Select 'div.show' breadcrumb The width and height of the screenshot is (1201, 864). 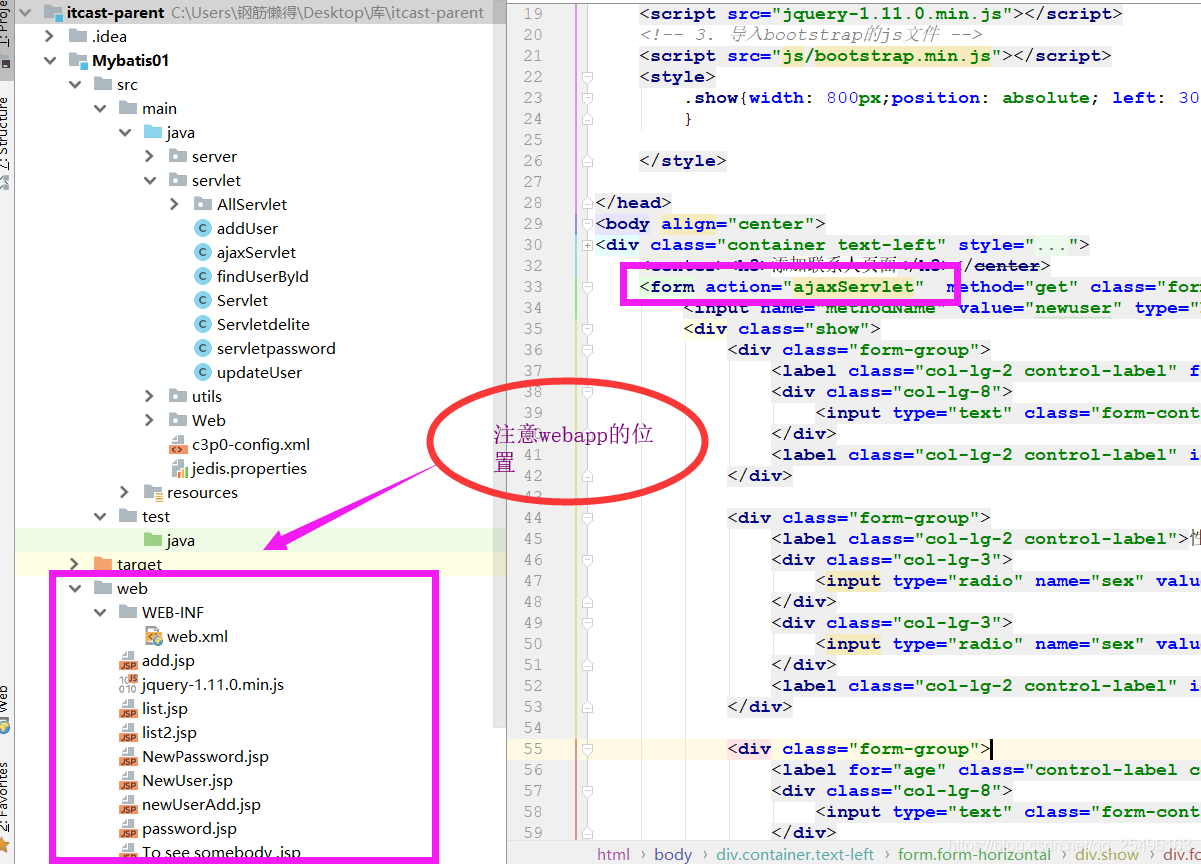pos(1106,854)
